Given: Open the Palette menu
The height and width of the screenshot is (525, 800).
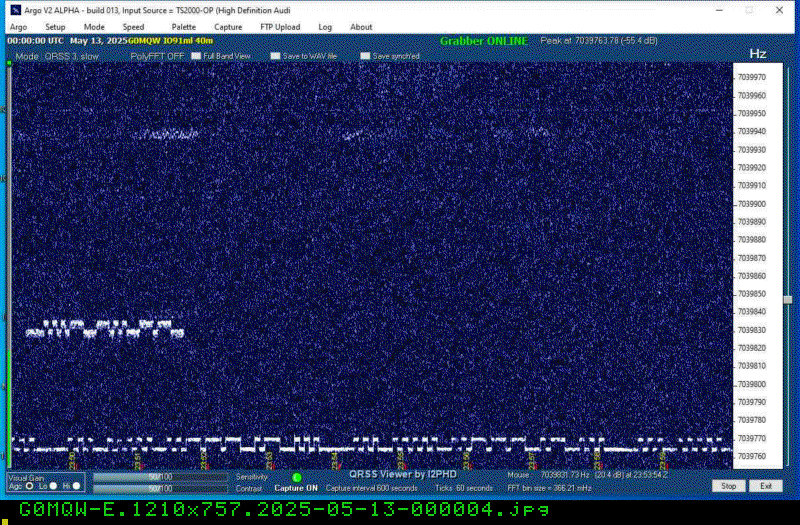Looking at the screenshot, I should pyautogui.click(x=184, y=27).
